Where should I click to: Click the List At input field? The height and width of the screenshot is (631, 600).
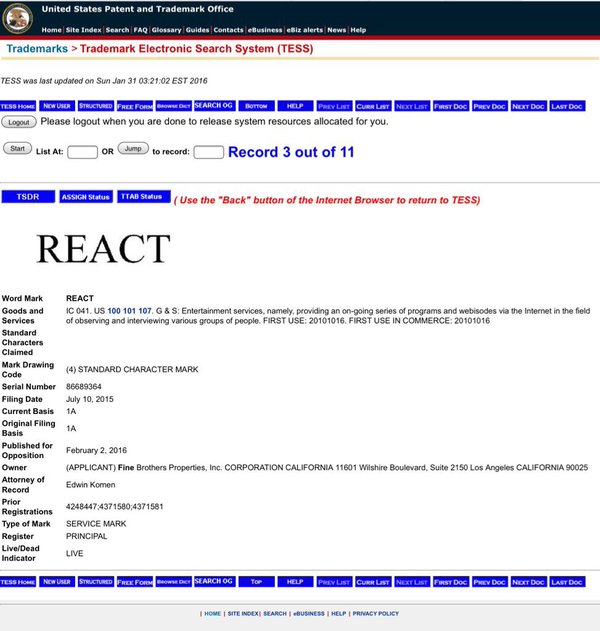[82, 152]
